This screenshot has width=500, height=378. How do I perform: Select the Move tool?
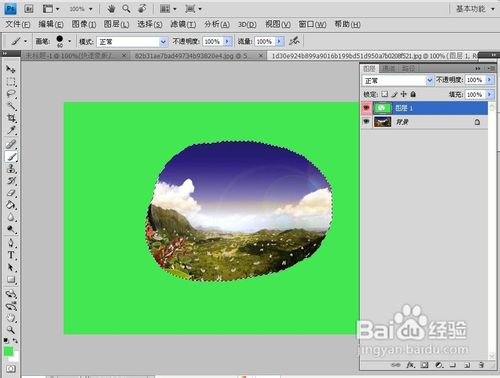click(11, 69)
